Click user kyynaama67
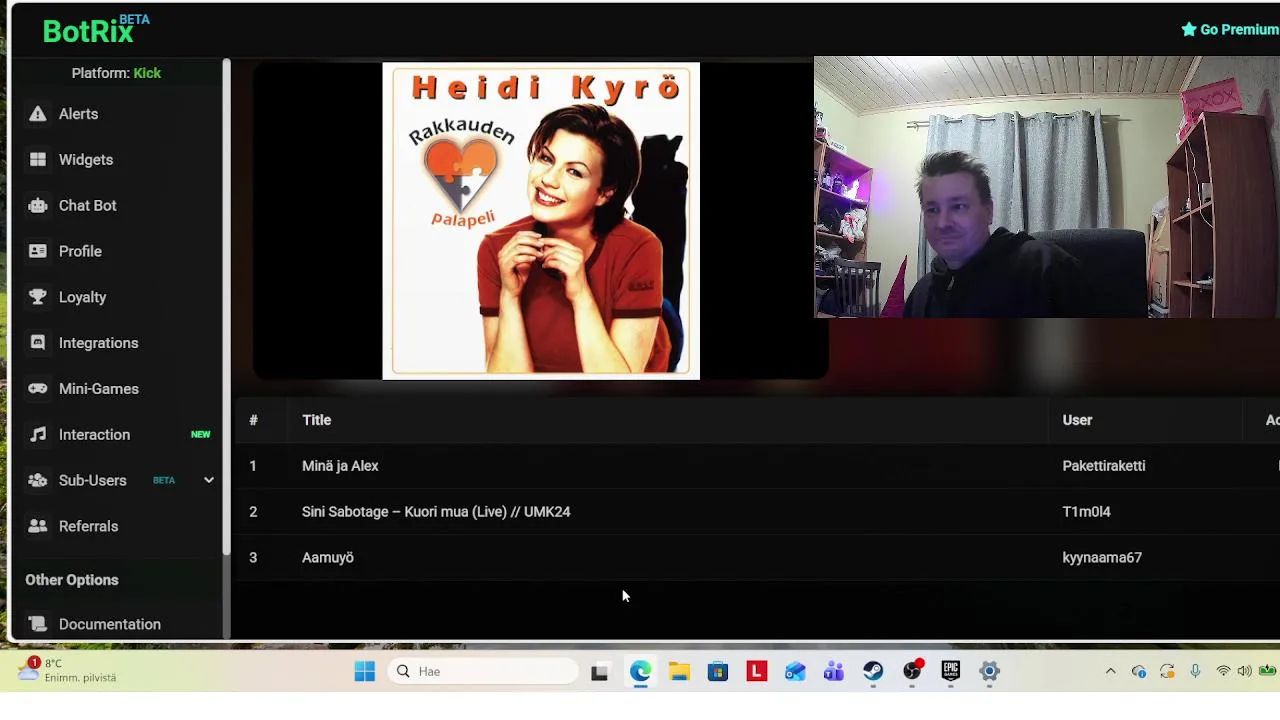 click(x=1102, y=558)
